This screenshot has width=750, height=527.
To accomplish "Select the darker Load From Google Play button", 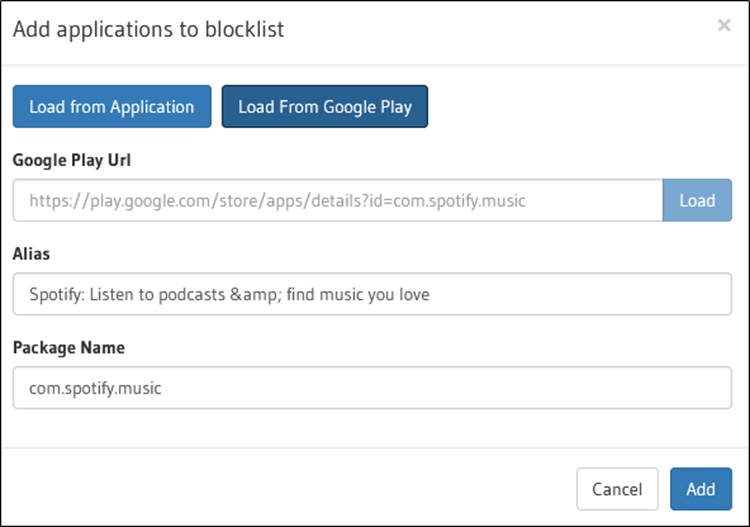I will pyautogui.click(x=325, y=107).
